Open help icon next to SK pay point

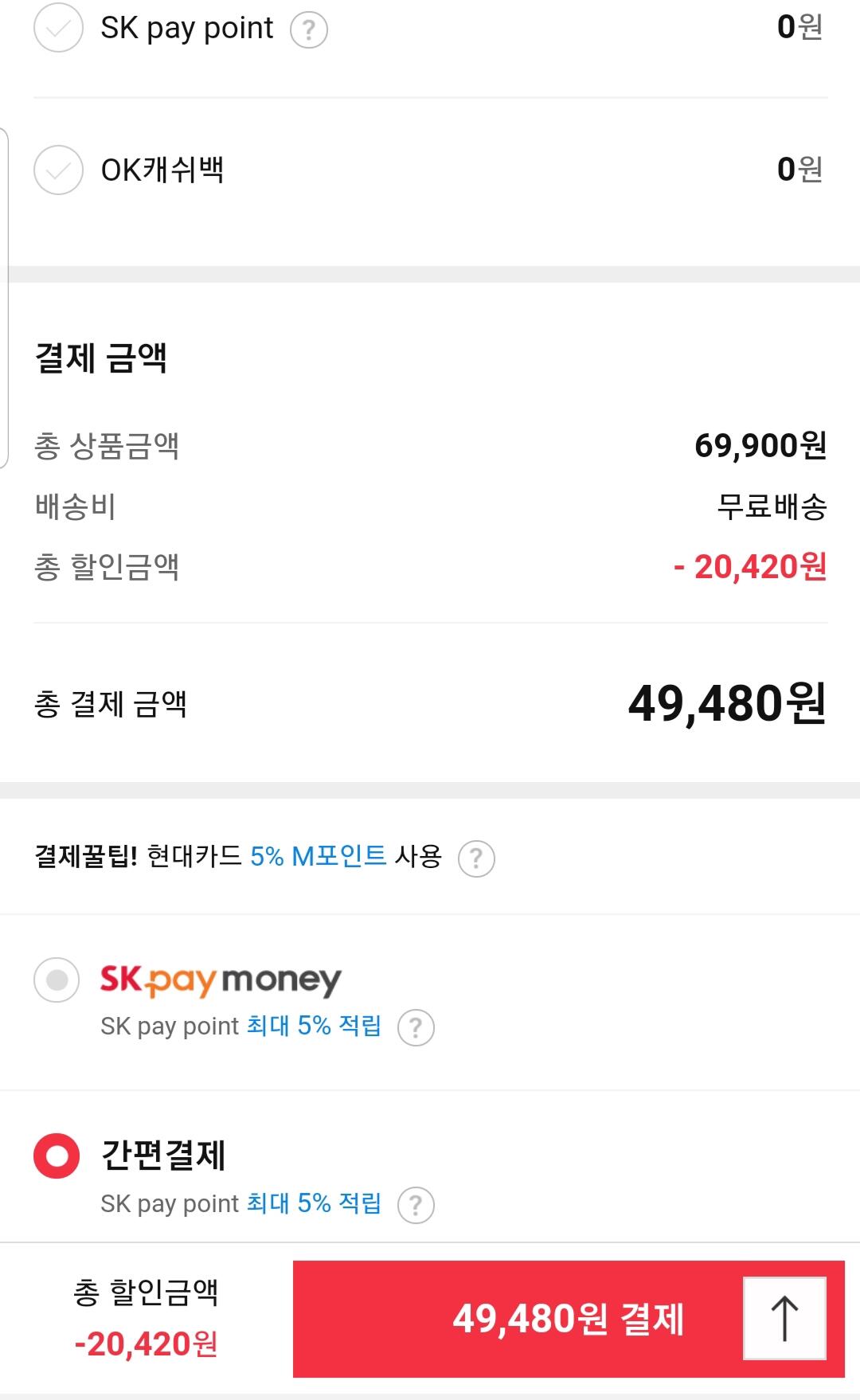(309, 30)
